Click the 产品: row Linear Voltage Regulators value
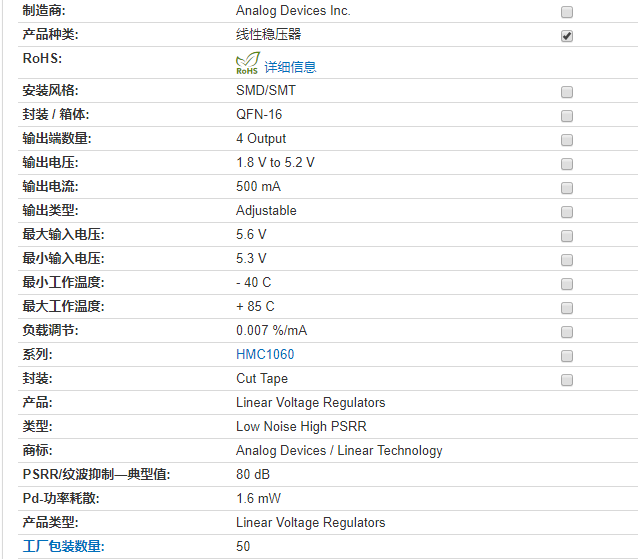The width and height of the screenshot is (639, 559). [x=311, y=403]
